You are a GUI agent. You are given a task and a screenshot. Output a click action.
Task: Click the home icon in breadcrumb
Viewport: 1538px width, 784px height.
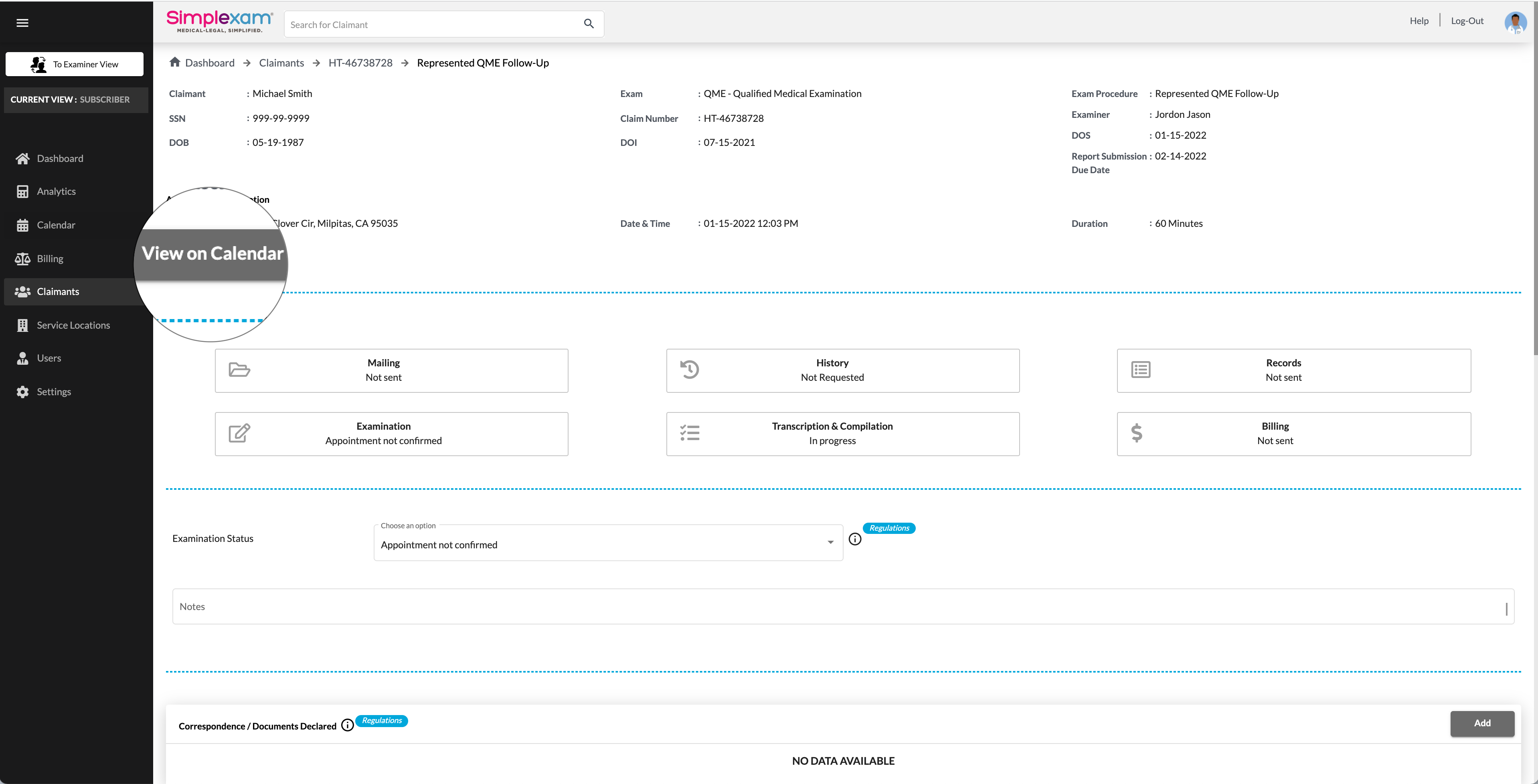point(175,62)
